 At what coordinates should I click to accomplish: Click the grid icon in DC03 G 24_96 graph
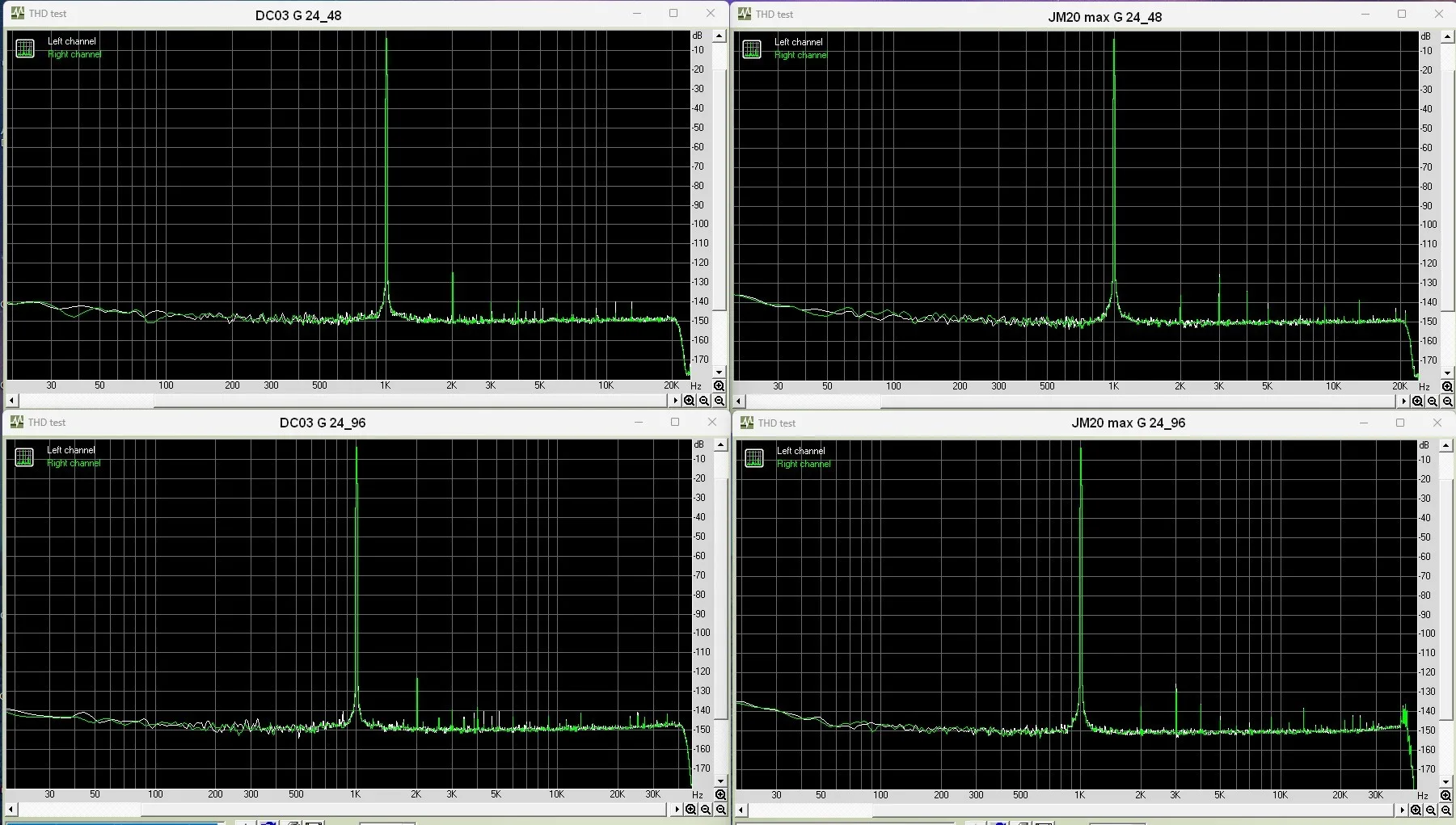point(25,457)
